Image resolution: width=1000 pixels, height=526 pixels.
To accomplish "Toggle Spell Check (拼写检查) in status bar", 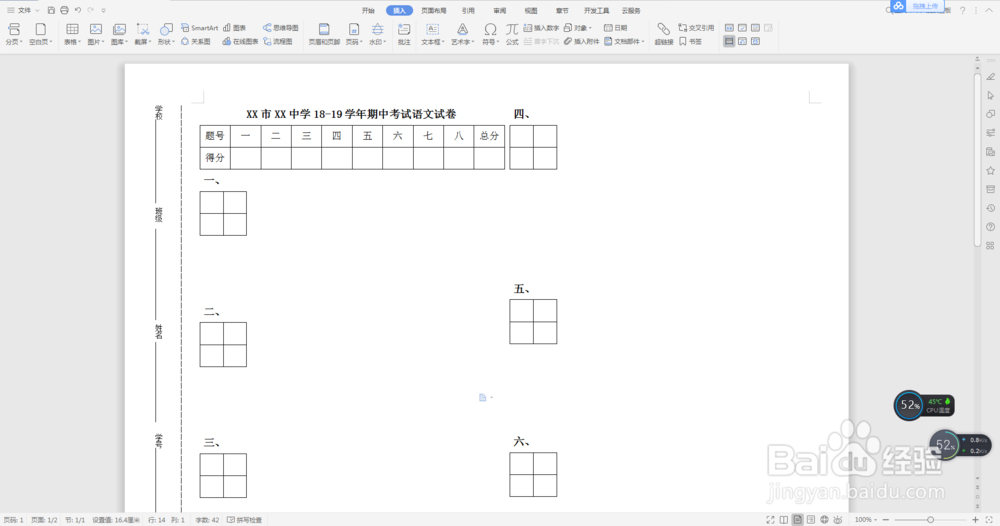I will (x=245, y=520).
